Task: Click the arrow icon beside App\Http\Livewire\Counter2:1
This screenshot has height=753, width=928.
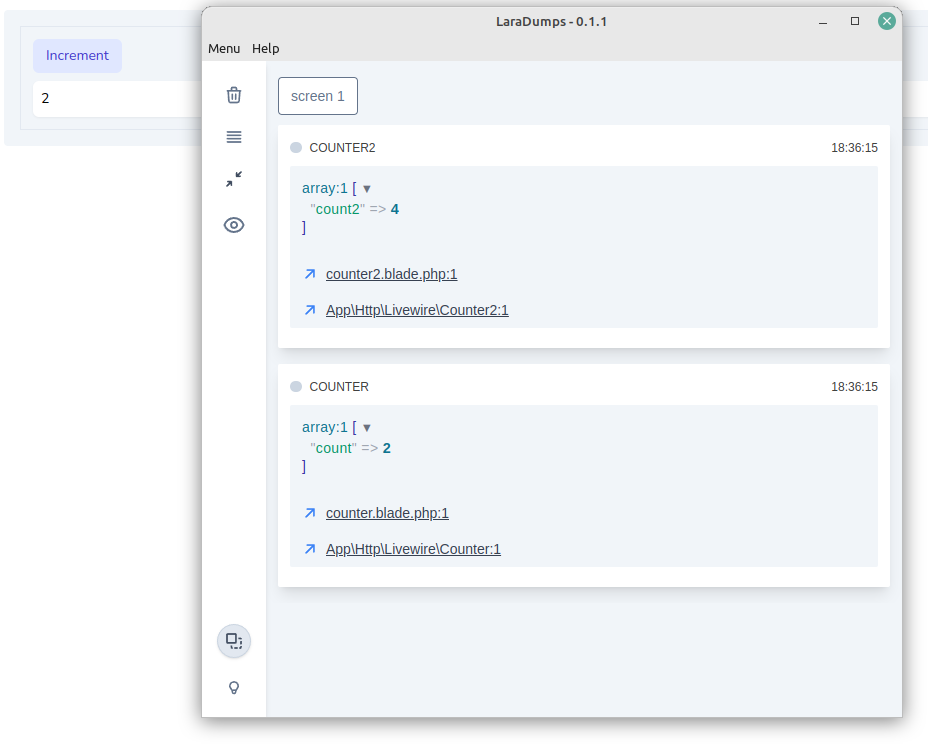Action: (x=310, y=310)
